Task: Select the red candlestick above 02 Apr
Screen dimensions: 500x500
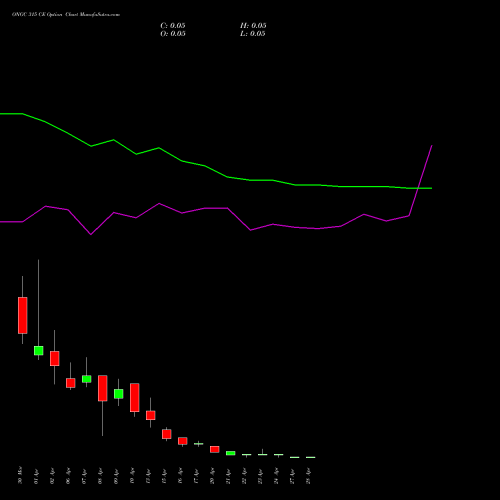Action: (x=55, y=358)
